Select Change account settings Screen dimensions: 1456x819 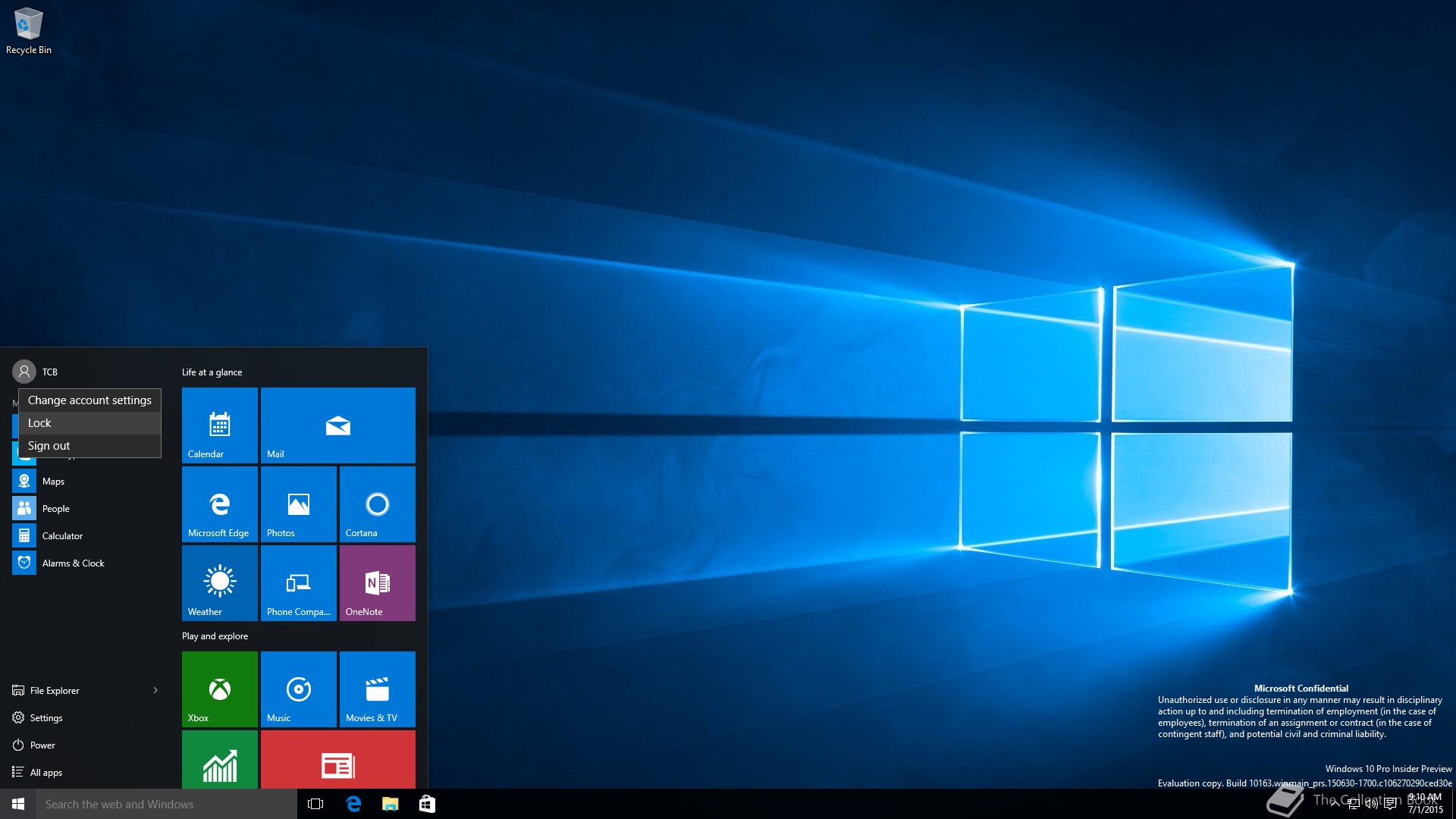coord(89,400)
